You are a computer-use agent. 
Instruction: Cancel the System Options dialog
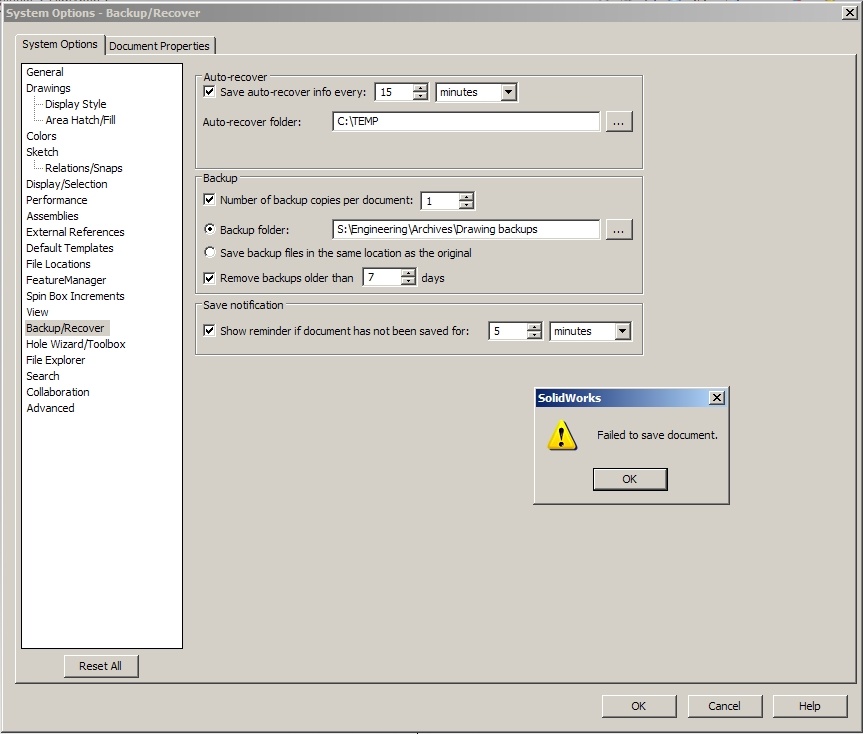[724, 706]
